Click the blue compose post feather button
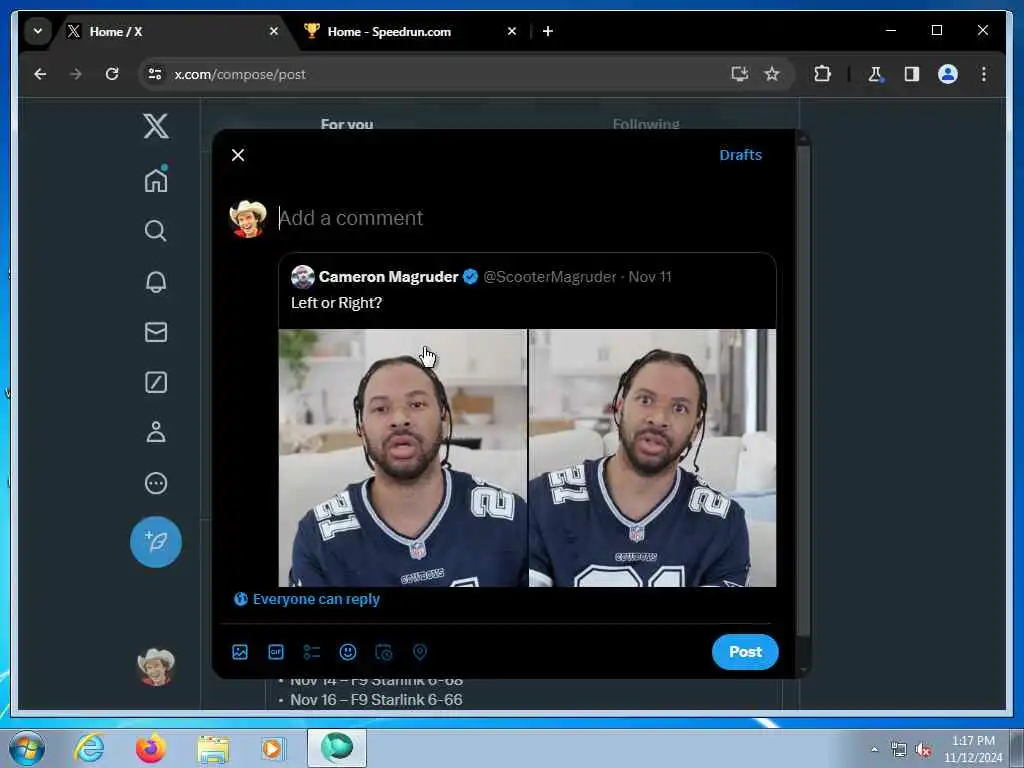The width and height of the screenshot is (1024, 768). (155, 541)
